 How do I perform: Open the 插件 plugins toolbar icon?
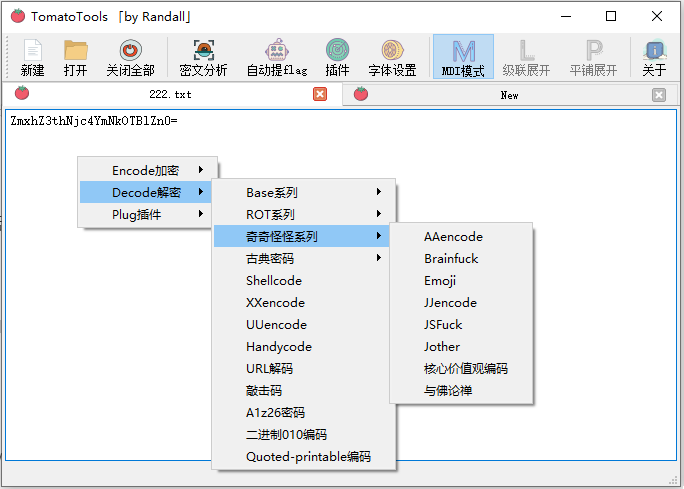coord(337,57)
